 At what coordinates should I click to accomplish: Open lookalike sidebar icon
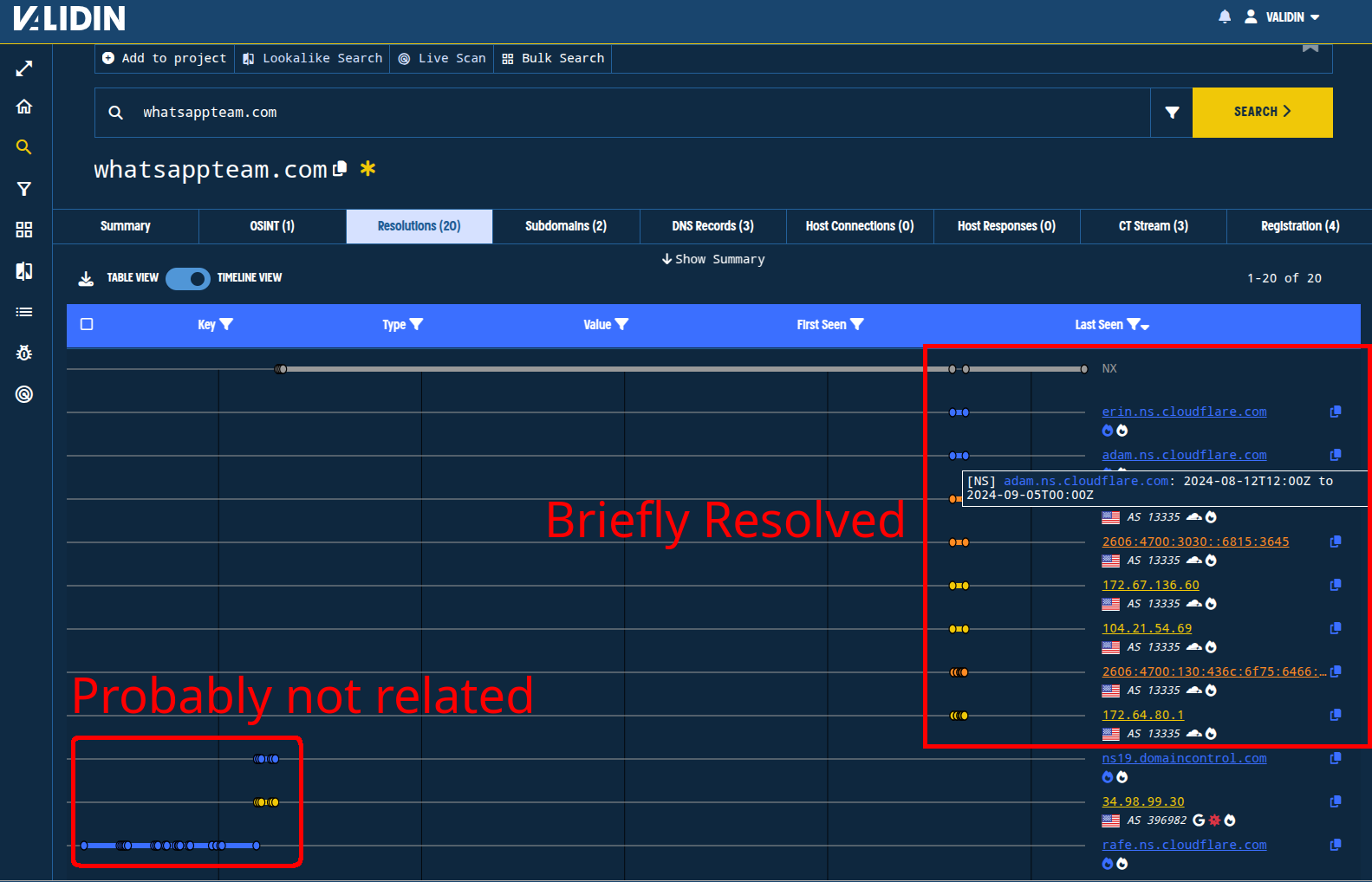(x=24, y=271)
